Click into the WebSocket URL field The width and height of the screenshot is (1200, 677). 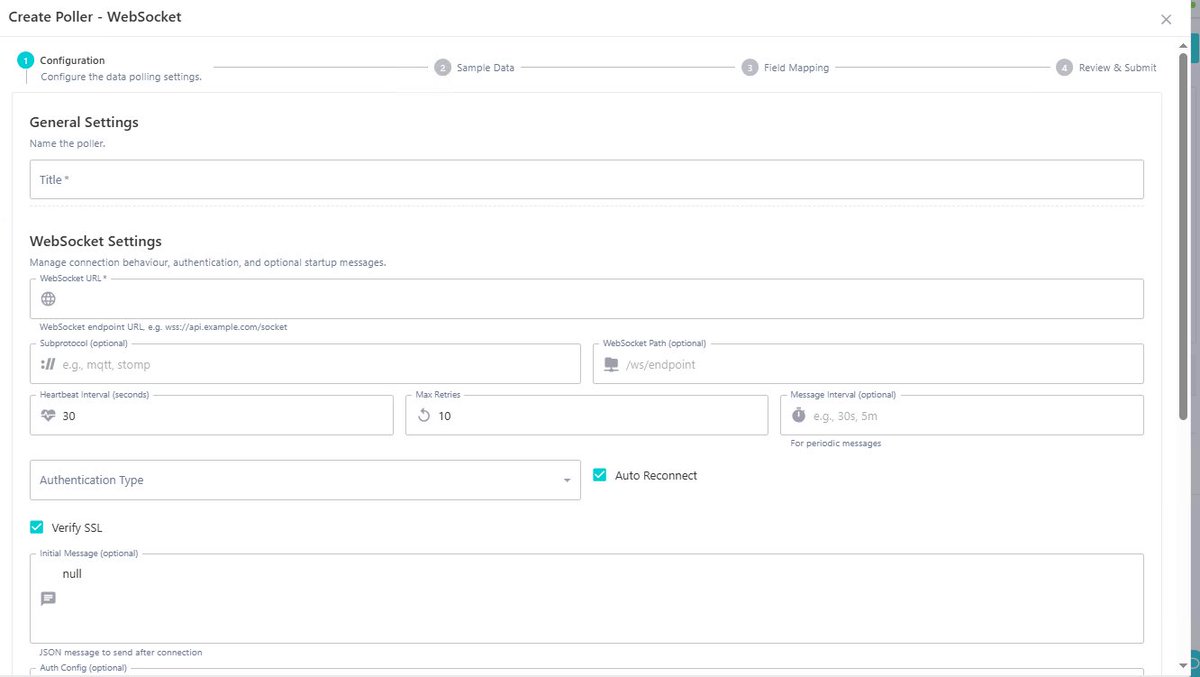pos(587,299)
